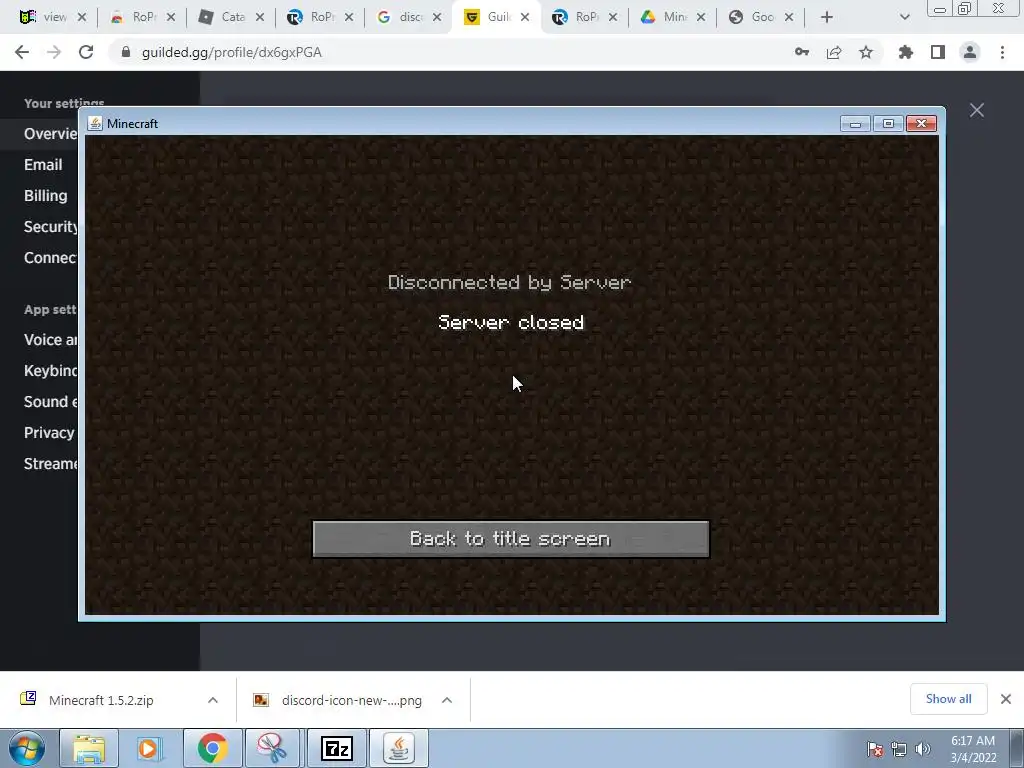Close the Guilded settings overlay X

tap(976, 110)
